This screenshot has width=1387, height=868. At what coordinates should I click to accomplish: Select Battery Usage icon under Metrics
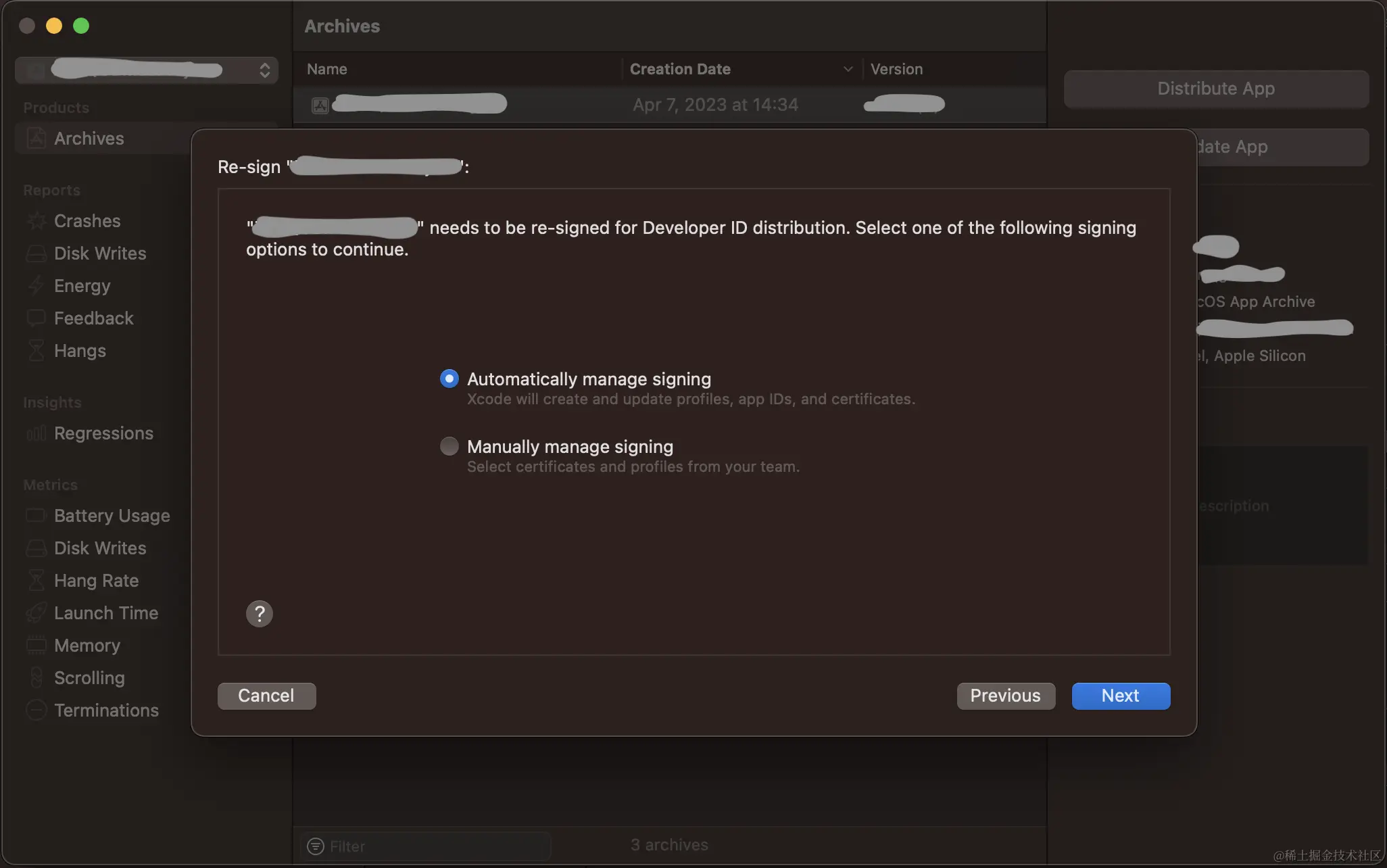(36, 516)
